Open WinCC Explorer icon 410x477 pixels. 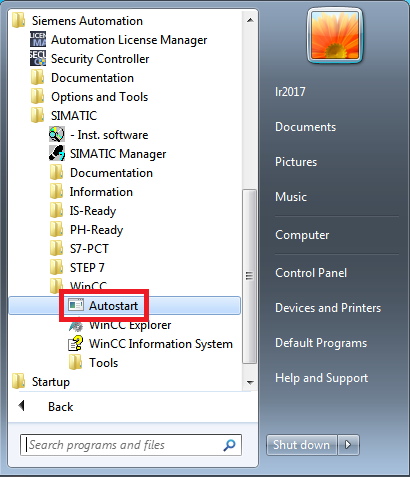[76, 325]
